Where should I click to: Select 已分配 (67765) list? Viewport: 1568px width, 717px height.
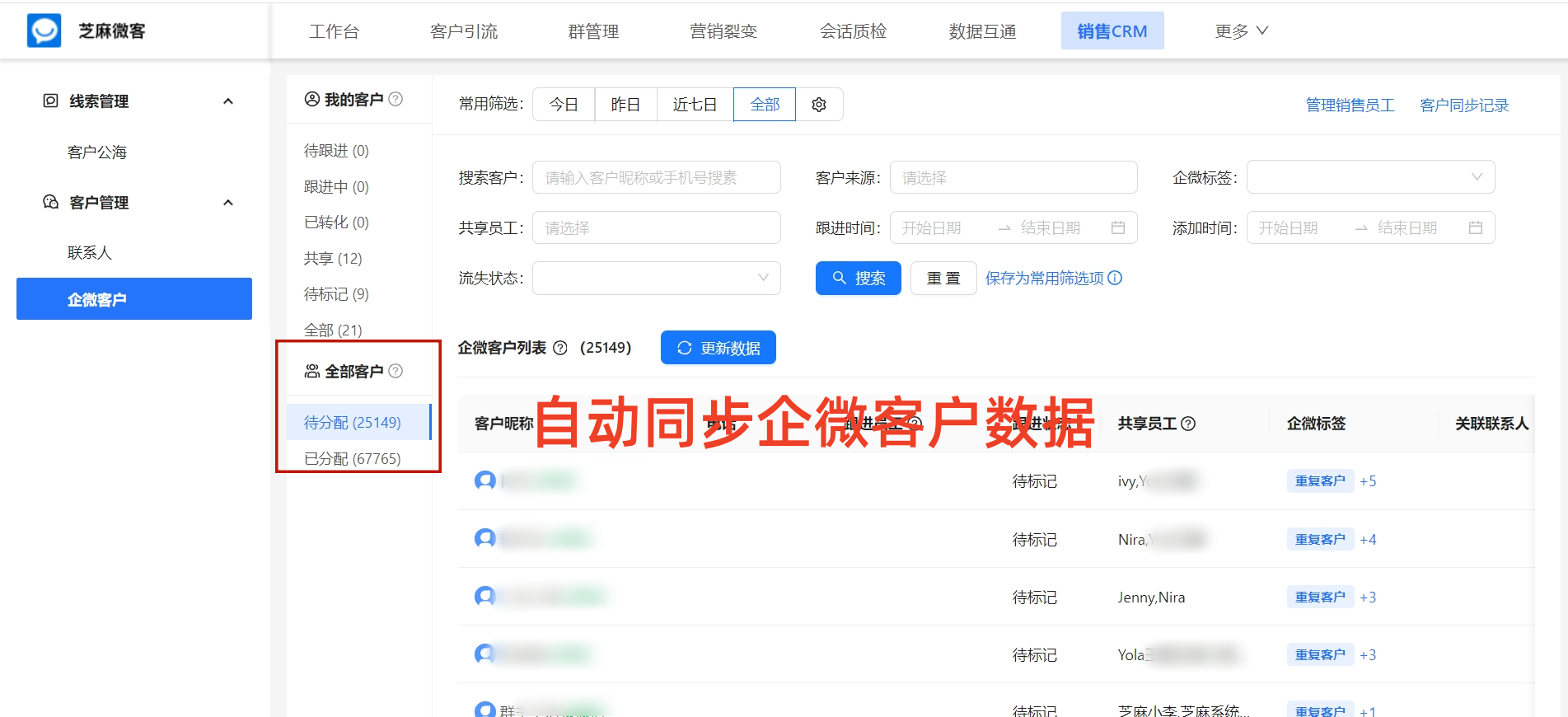[353, 458]
